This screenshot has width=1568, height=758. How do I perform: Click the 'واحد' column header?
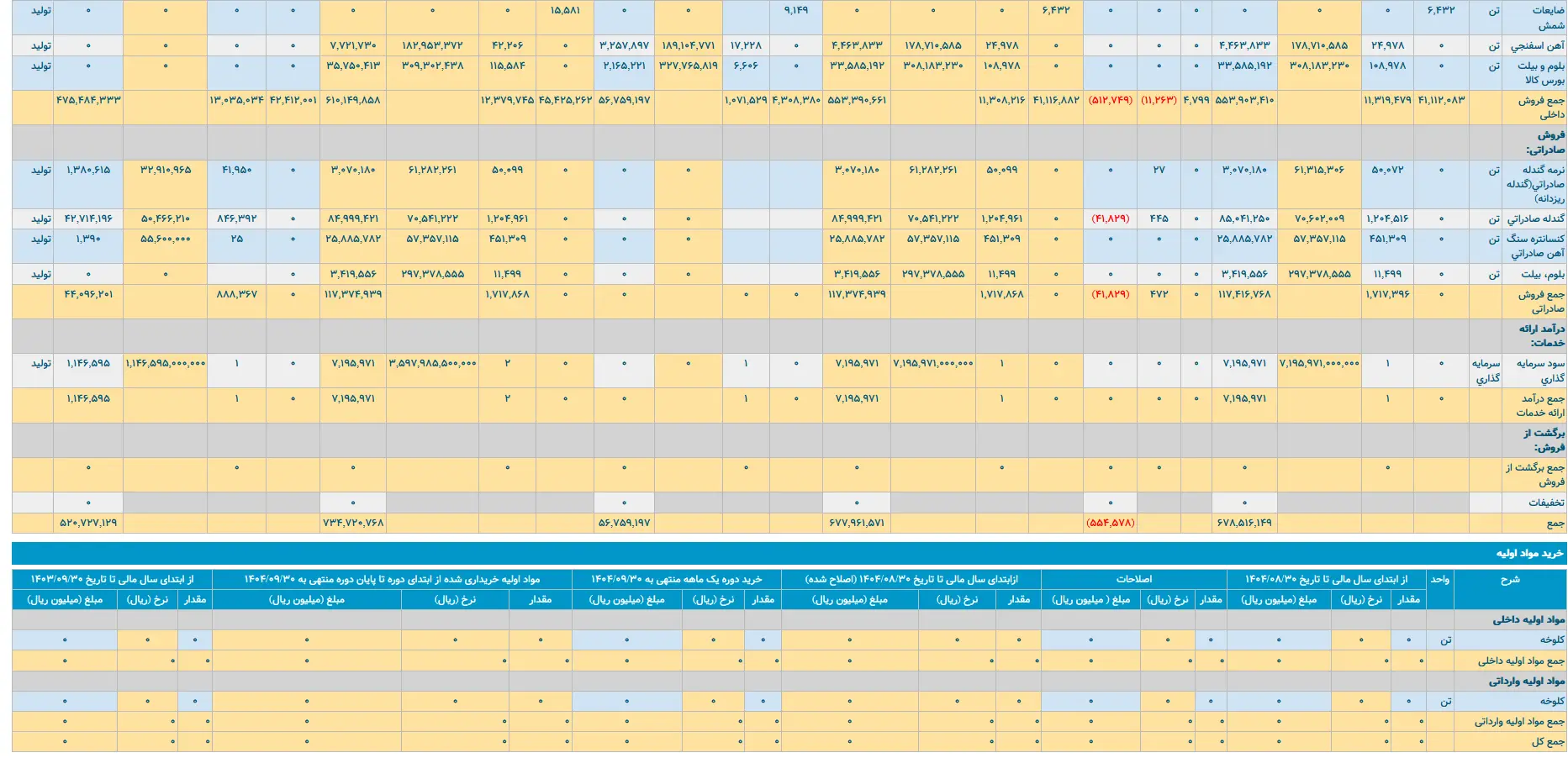pos(1439,580)
